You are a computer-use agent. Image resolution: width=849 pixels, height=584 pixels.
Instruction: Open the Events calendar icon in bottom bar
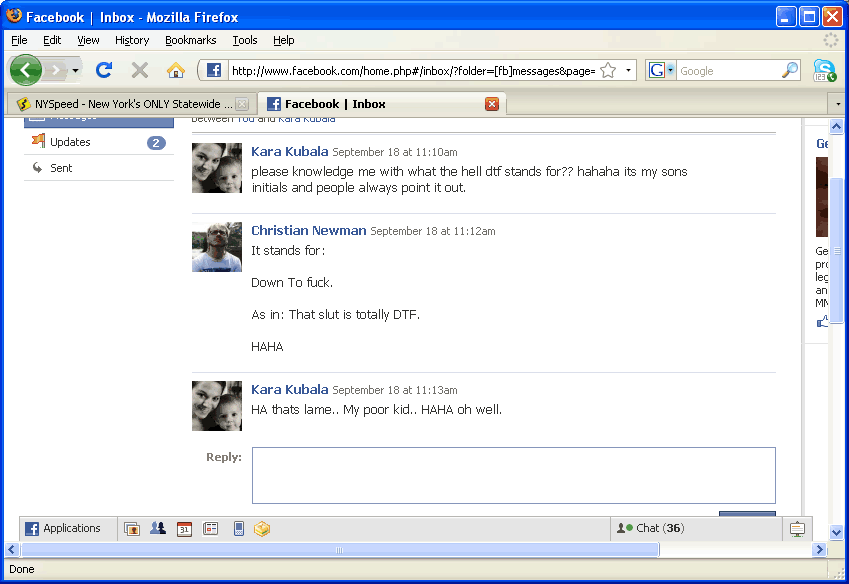184,529
